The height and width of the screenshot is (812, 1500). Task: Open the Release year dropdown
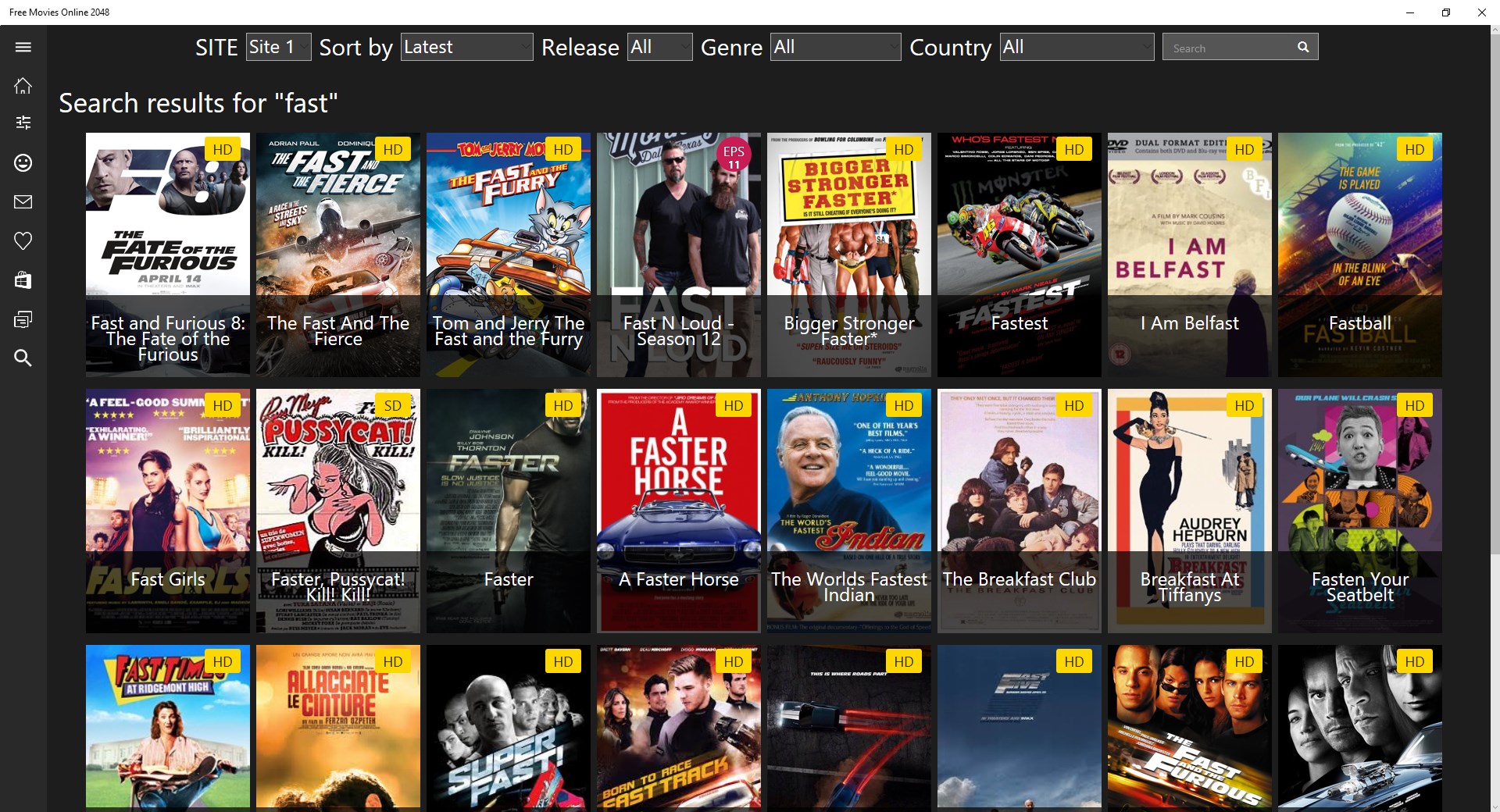pos(660,47)
